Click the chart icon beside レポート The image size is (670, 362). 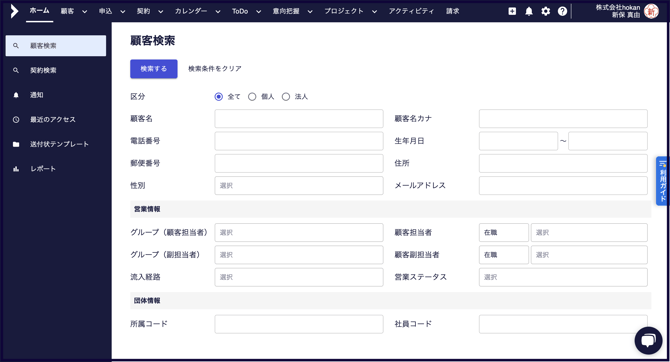tap(16, 169)
